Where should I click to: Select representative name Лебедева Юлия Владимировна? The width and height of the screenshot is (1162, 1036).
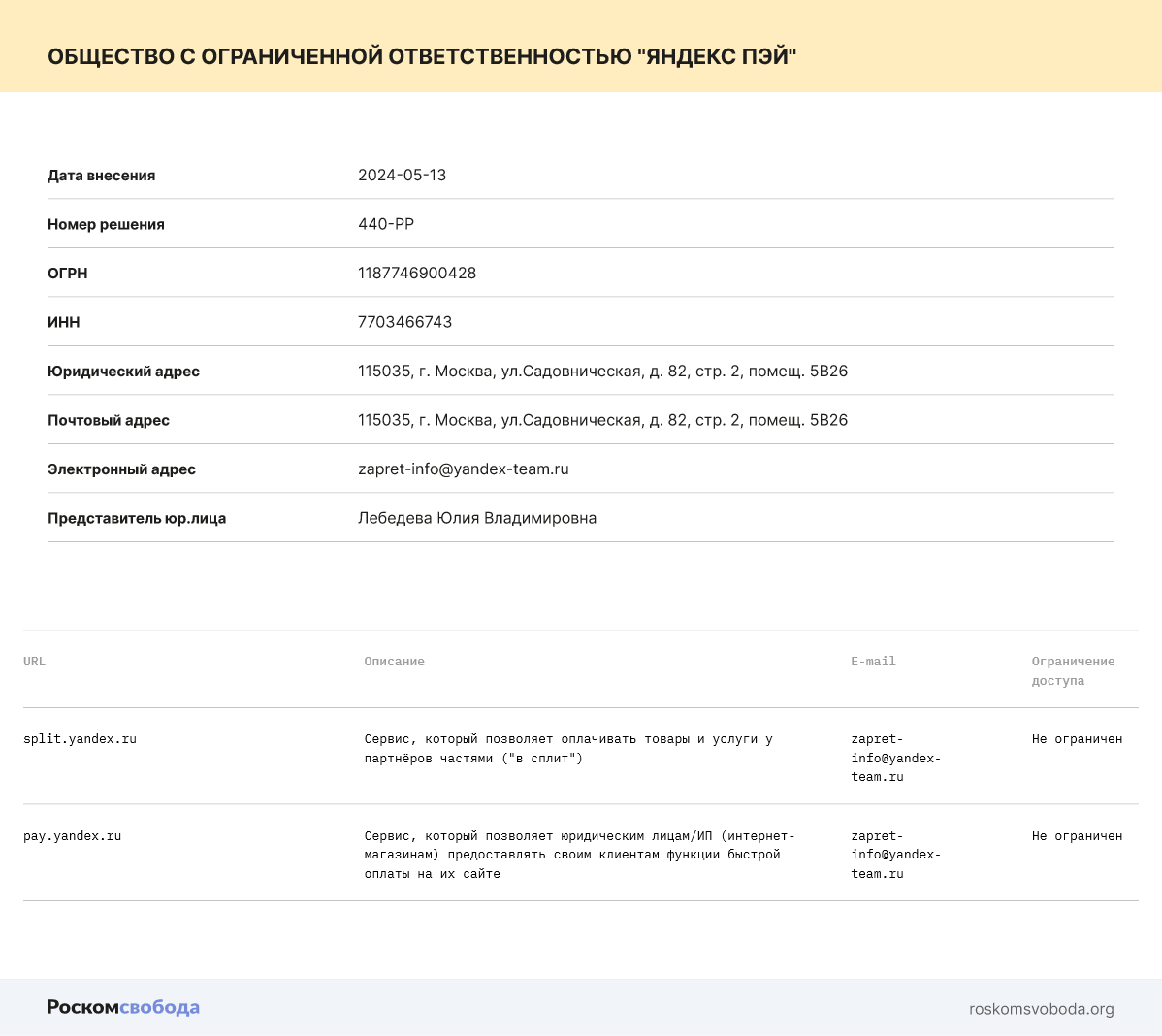click(x=477, y=518)
